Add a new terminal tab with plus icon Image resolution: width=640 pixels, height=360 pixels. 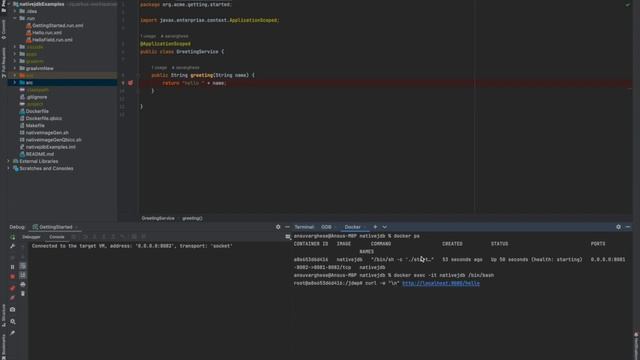point(375,227)
